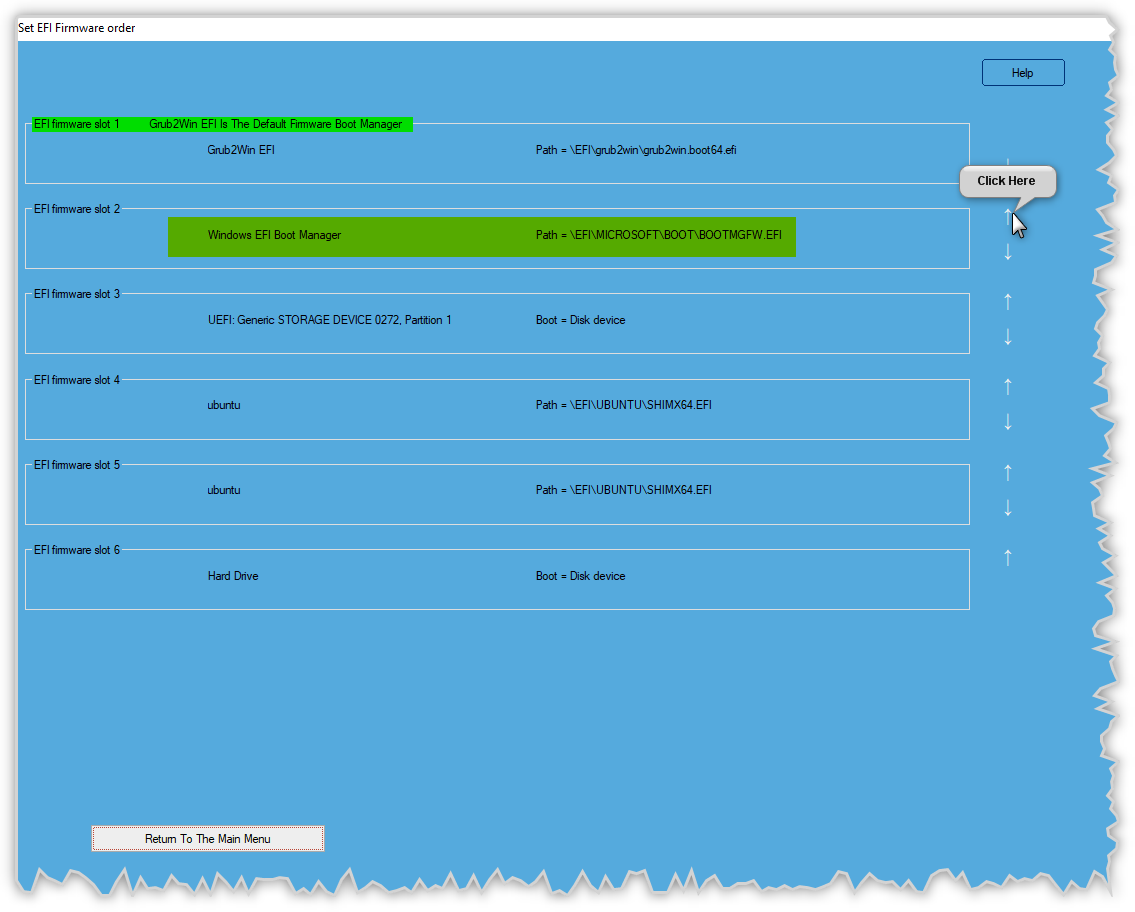
Task: Select the ubuntu entry in slot 4
Action: [224, 405]
